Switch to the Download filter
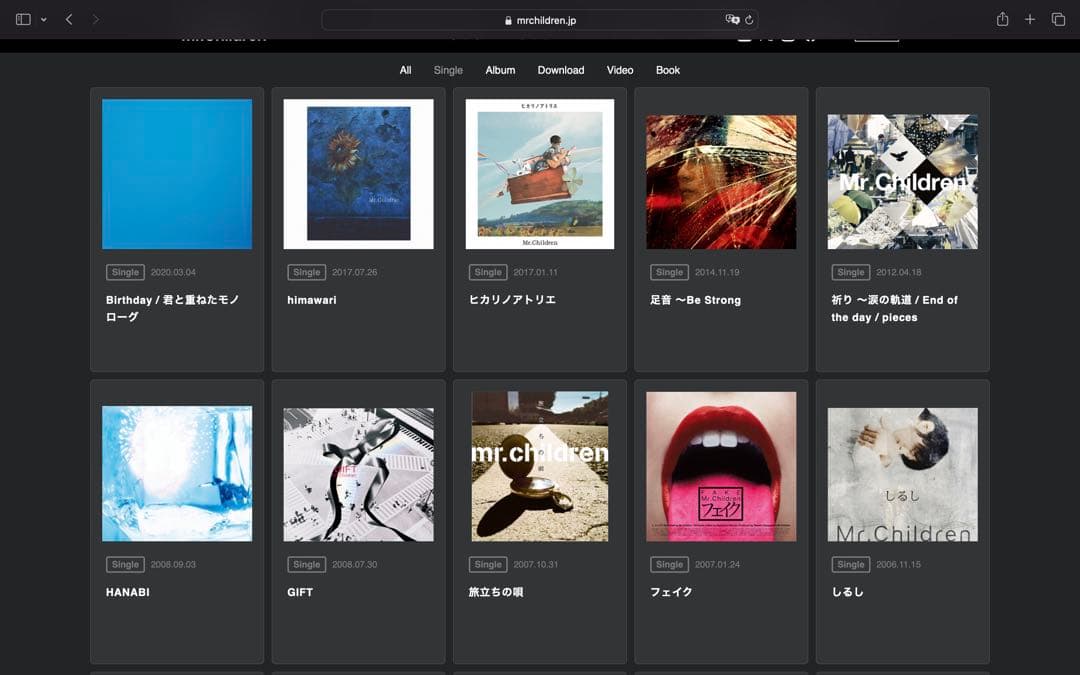1080x675 pixels. point(561,70)
